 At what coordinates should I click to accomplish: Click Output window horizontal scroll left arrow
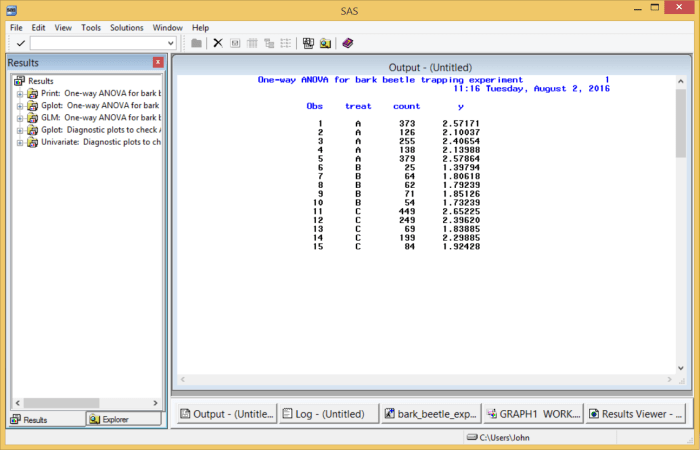(182, 379)
